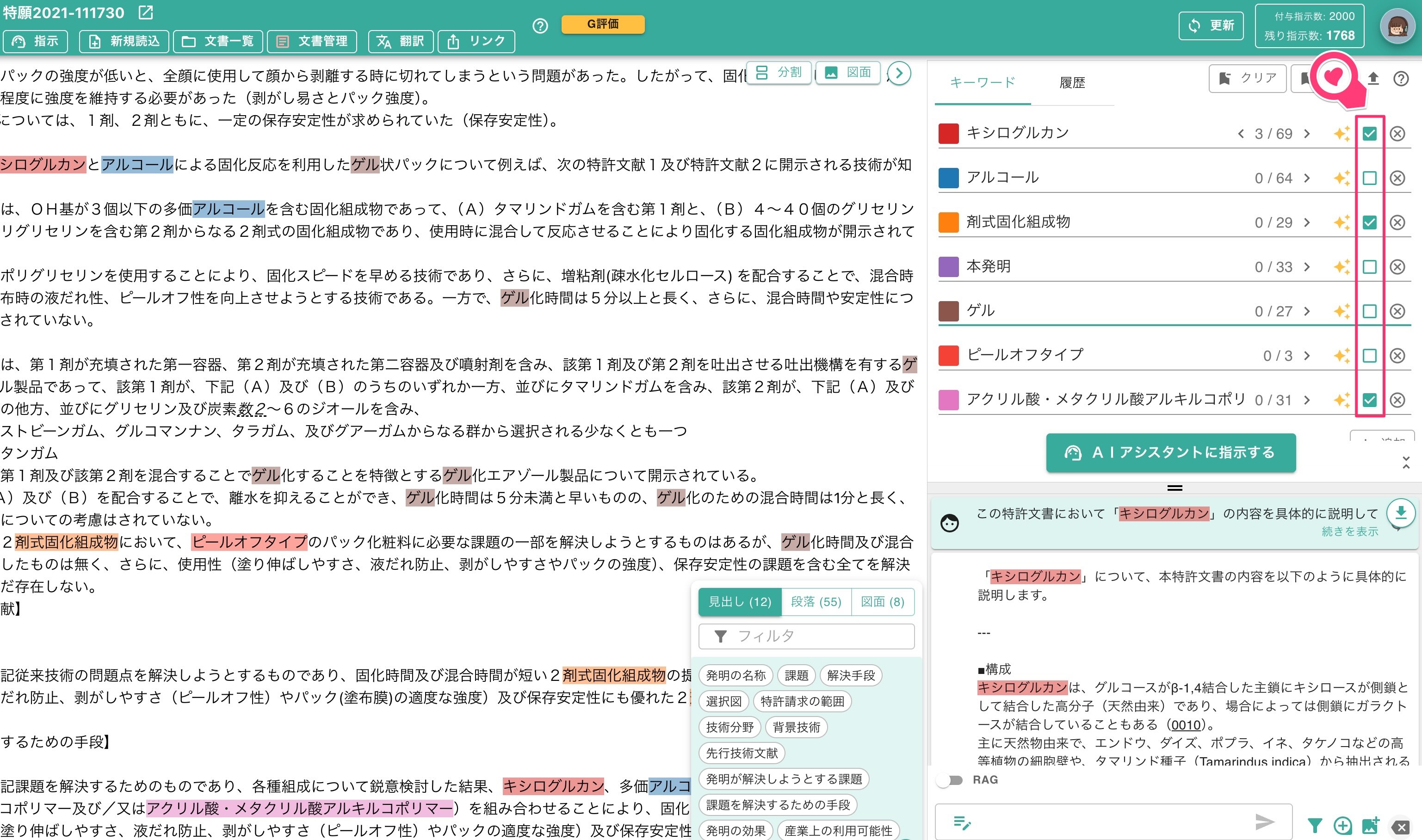Image resolution: width=1422 pixels, height=840 pixels.
Task: Remove the 剤式固化組成物 keyword
Action: (1397, 222)
